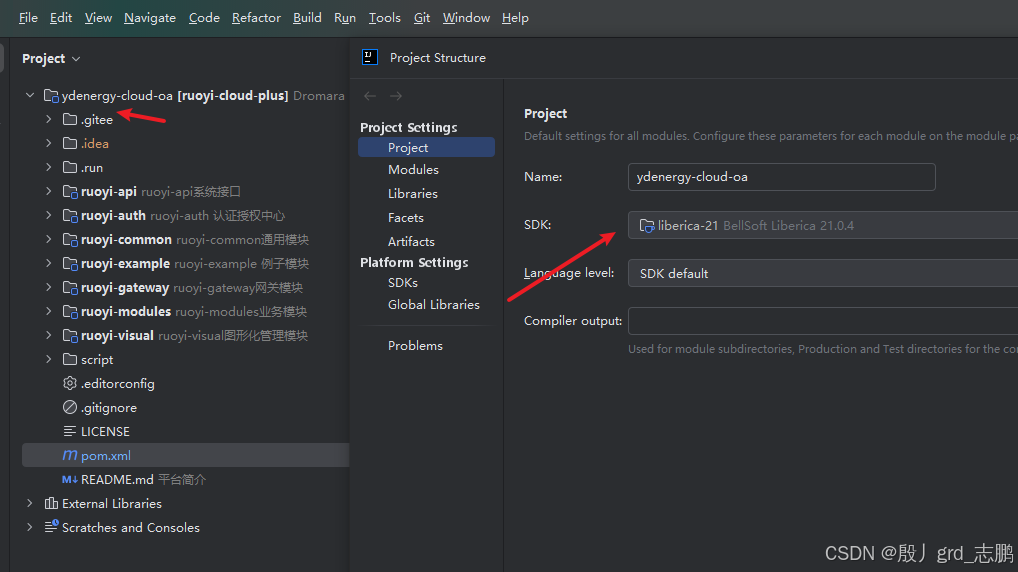
Task: Click the ruoyi-example module folder icon
Action: pyautogui.click(x=70, y=264)
